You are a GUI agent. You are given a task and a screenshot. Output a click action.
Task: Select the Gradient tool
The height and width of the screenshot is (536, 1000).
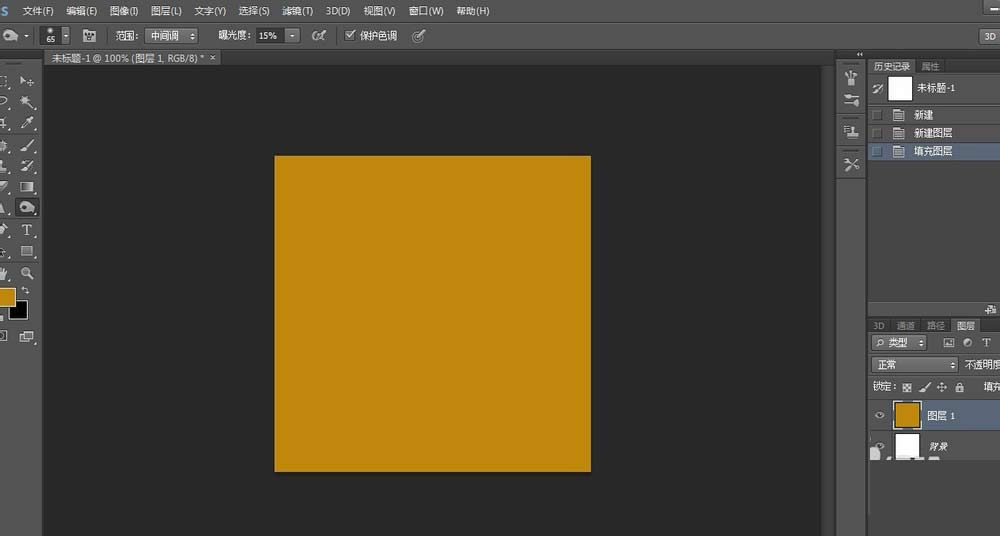(27, 187)
